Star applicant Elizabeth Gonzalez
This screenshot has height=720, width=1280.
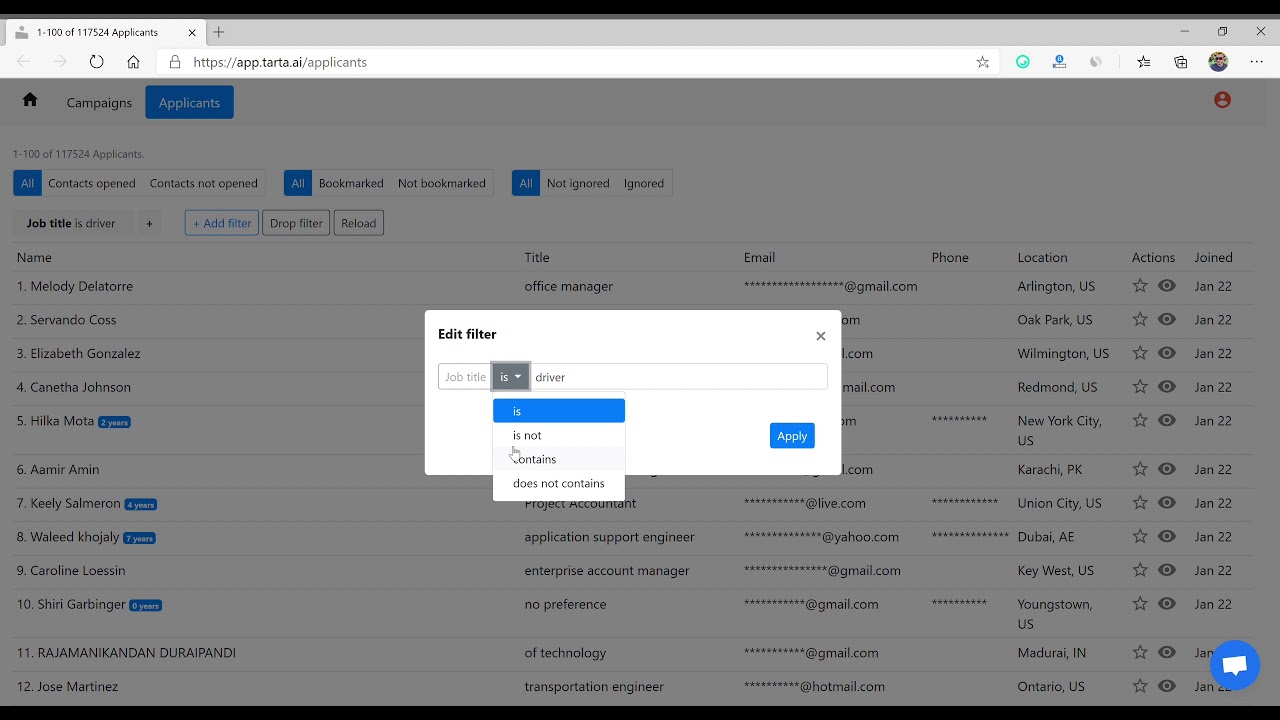click(1140, 353)
